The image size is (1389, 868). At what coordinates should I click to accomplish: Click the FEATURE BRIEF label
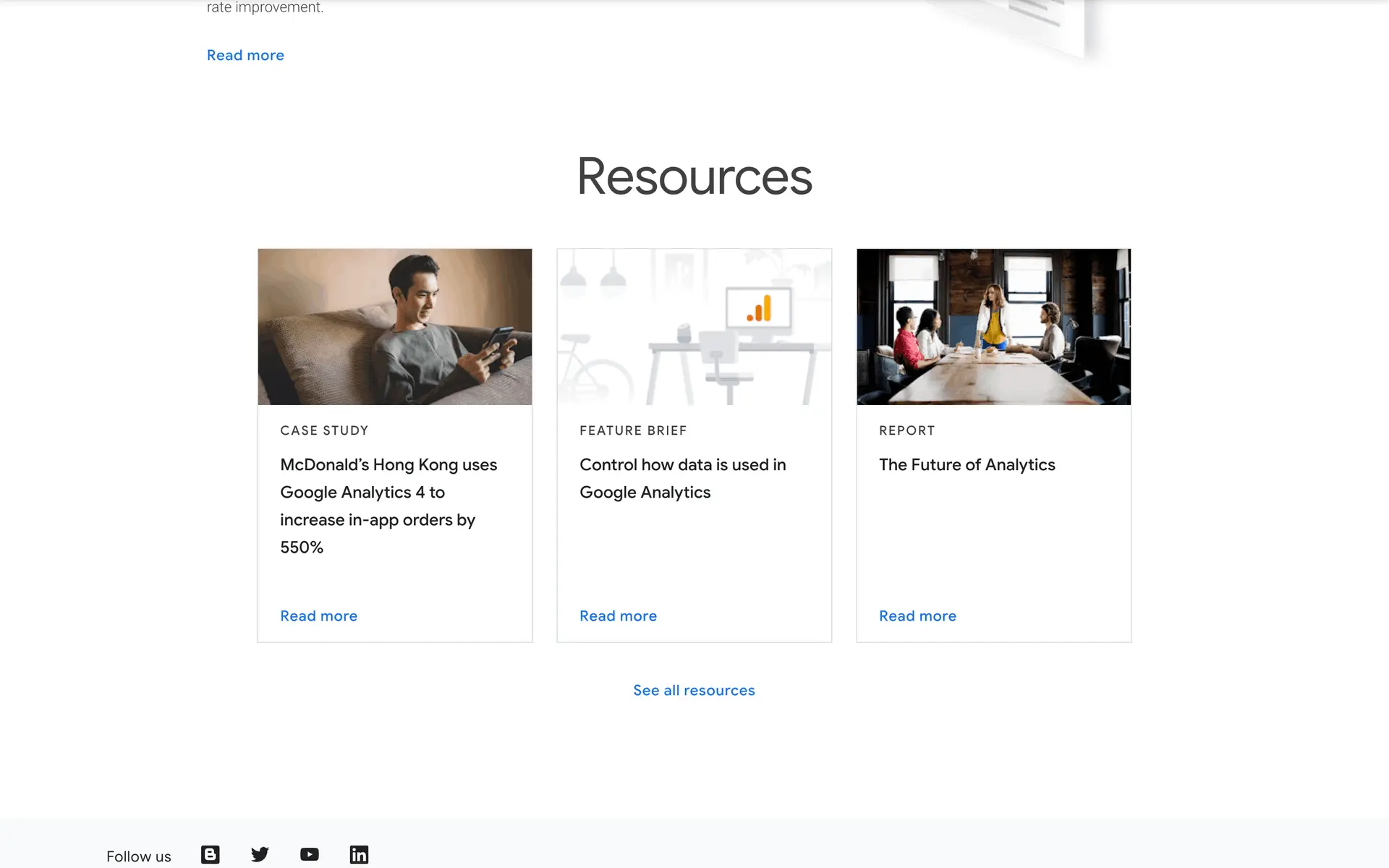point(633,430)
